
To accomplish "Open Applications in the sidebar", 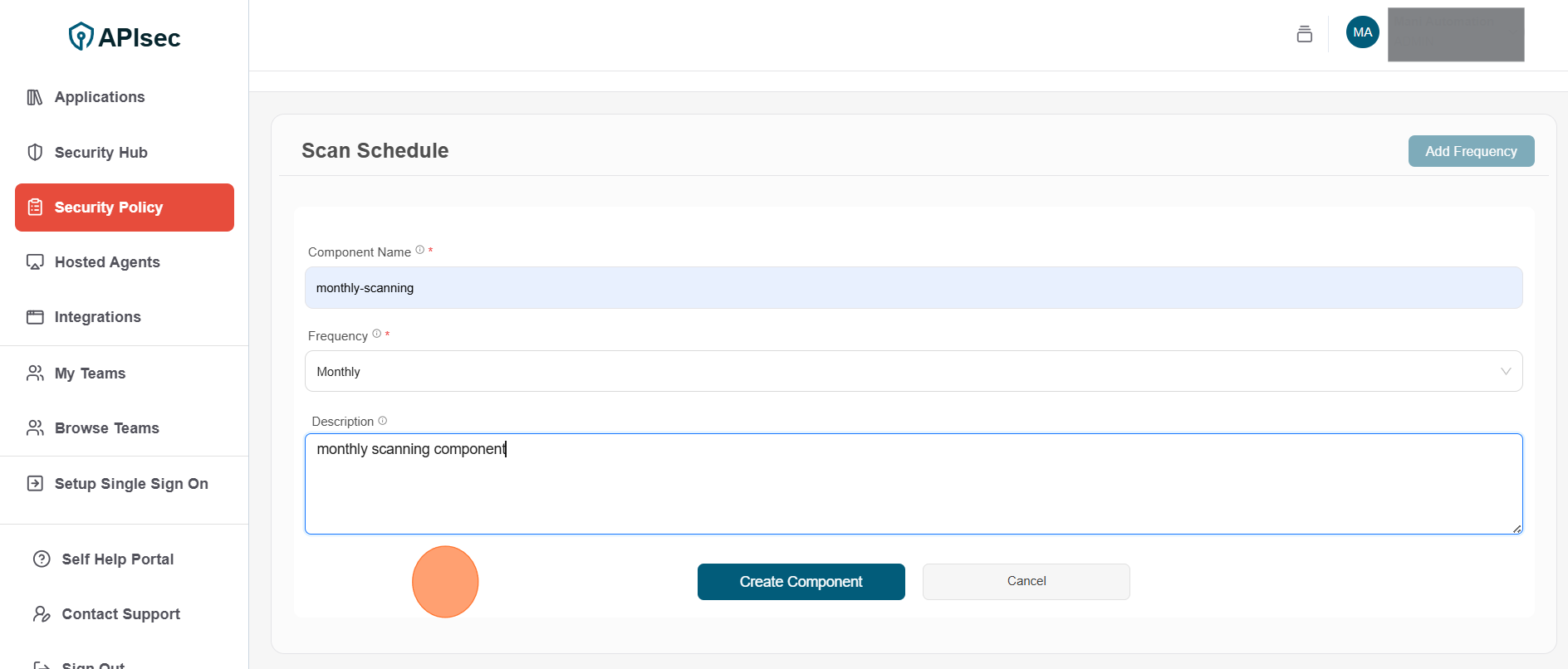I will (x=100, y=97).
